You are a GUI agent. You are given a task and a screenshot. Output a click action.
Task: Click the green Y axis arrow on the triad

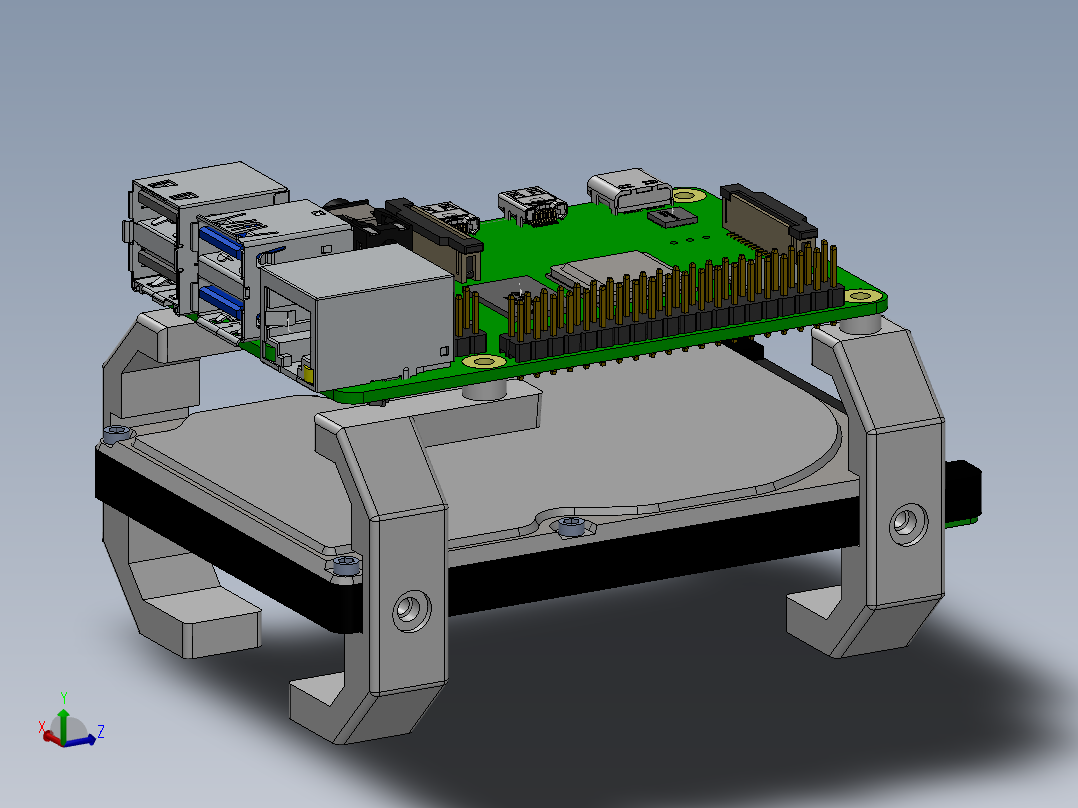(63, 721)
